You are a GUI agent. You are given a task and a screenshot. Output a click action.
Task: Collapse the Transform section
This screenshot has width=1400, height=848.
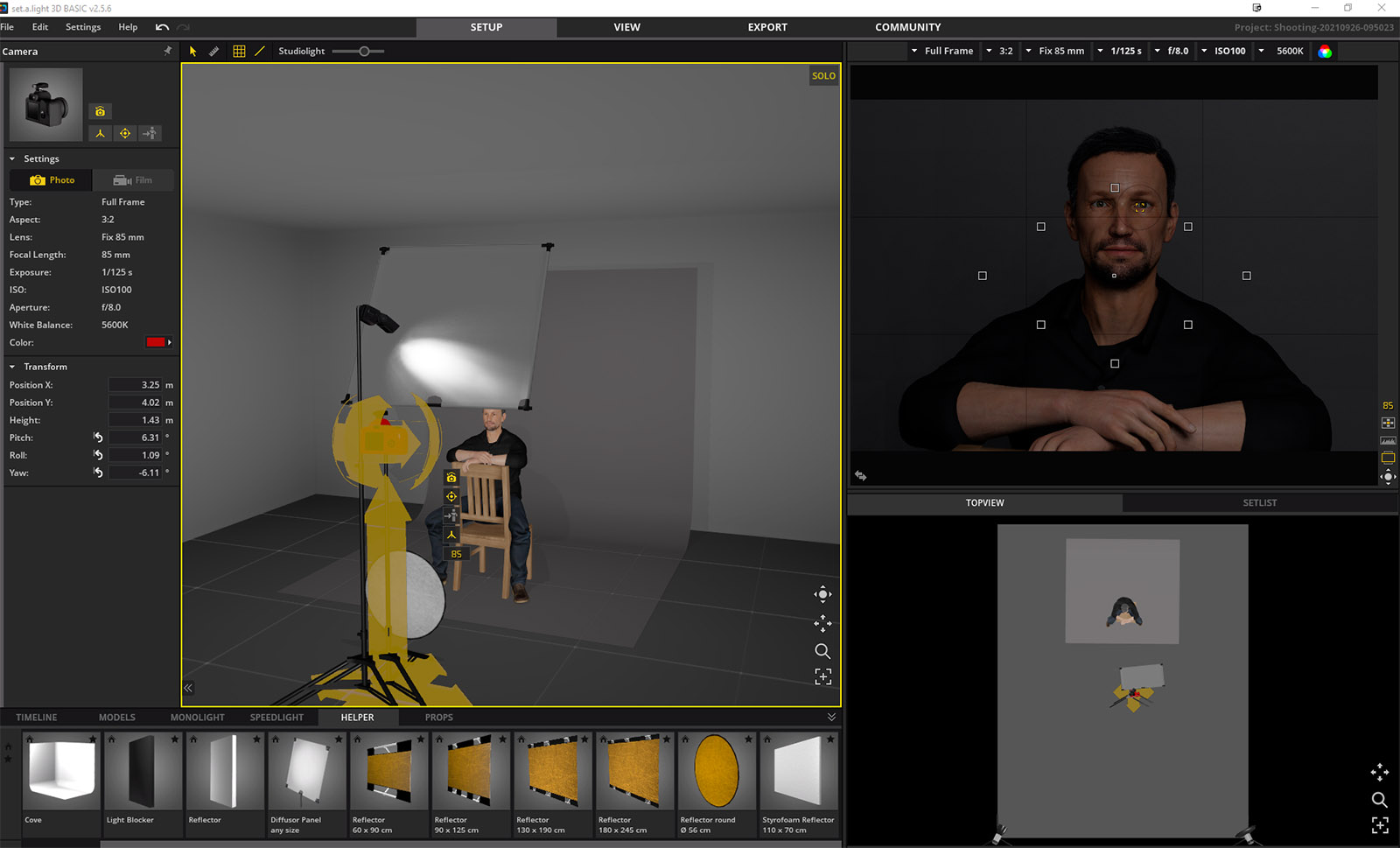pos(12,367)
